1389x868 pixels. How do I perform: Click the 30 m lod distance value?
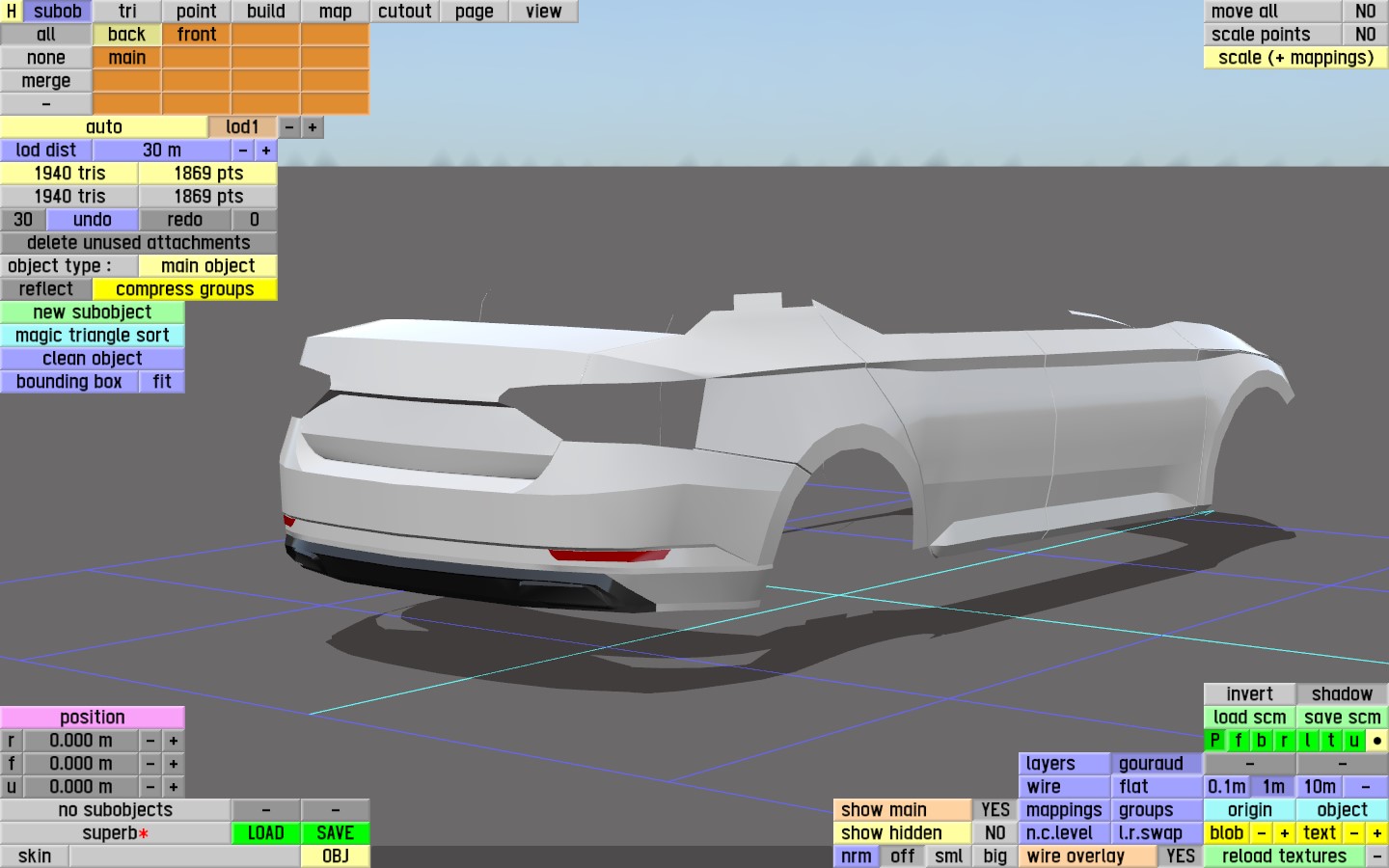point(162,150)
